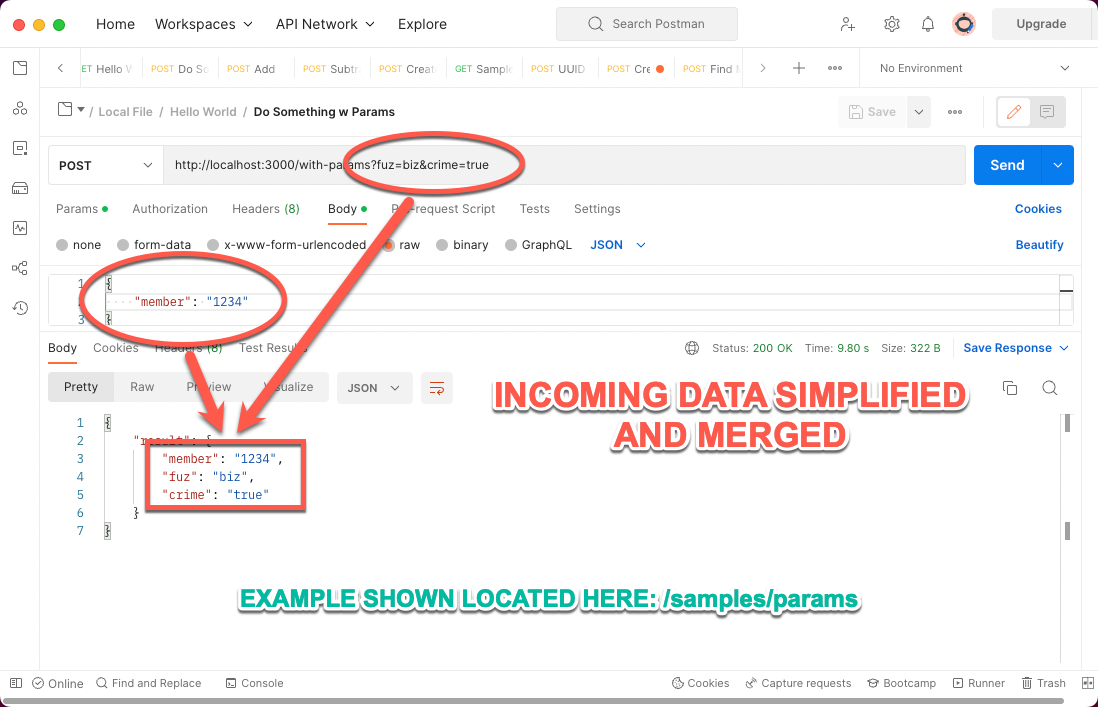
Task: Expand the Save options arrow
Action: tap(919, 112)
